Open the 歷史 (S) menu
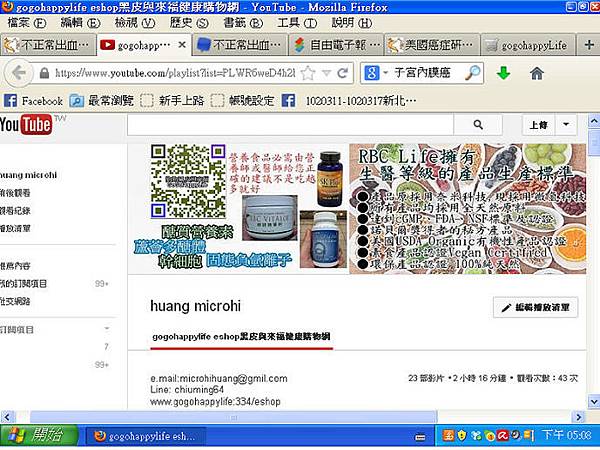 click(189, 23)
